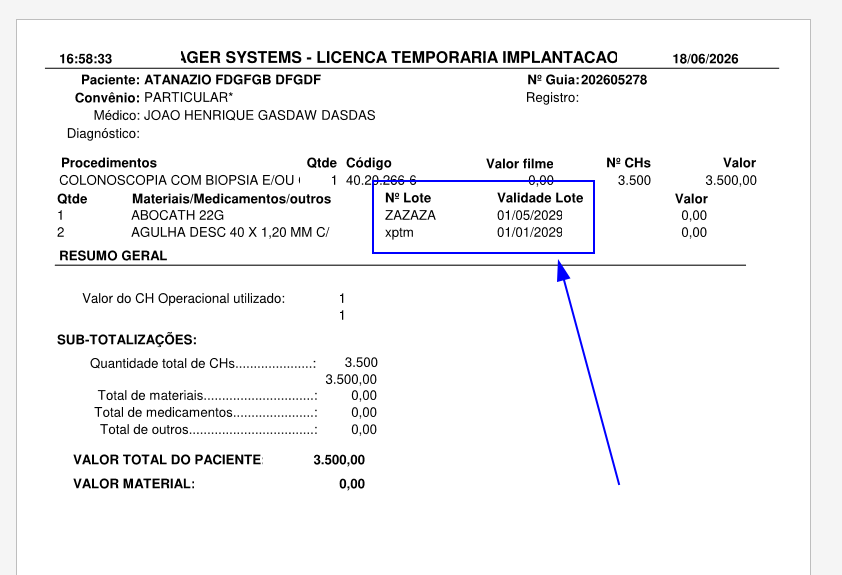
Task: Select Quantidade total de CHs label
Action: coord(203,363)
